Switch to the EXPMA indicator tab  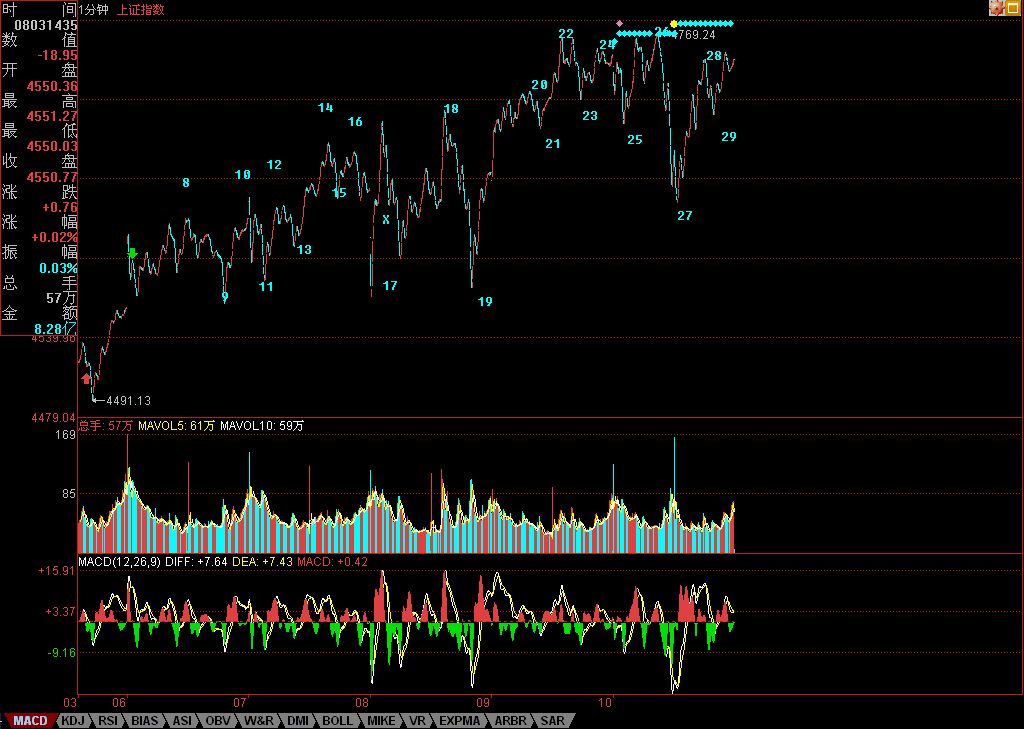tap(459, 720)
